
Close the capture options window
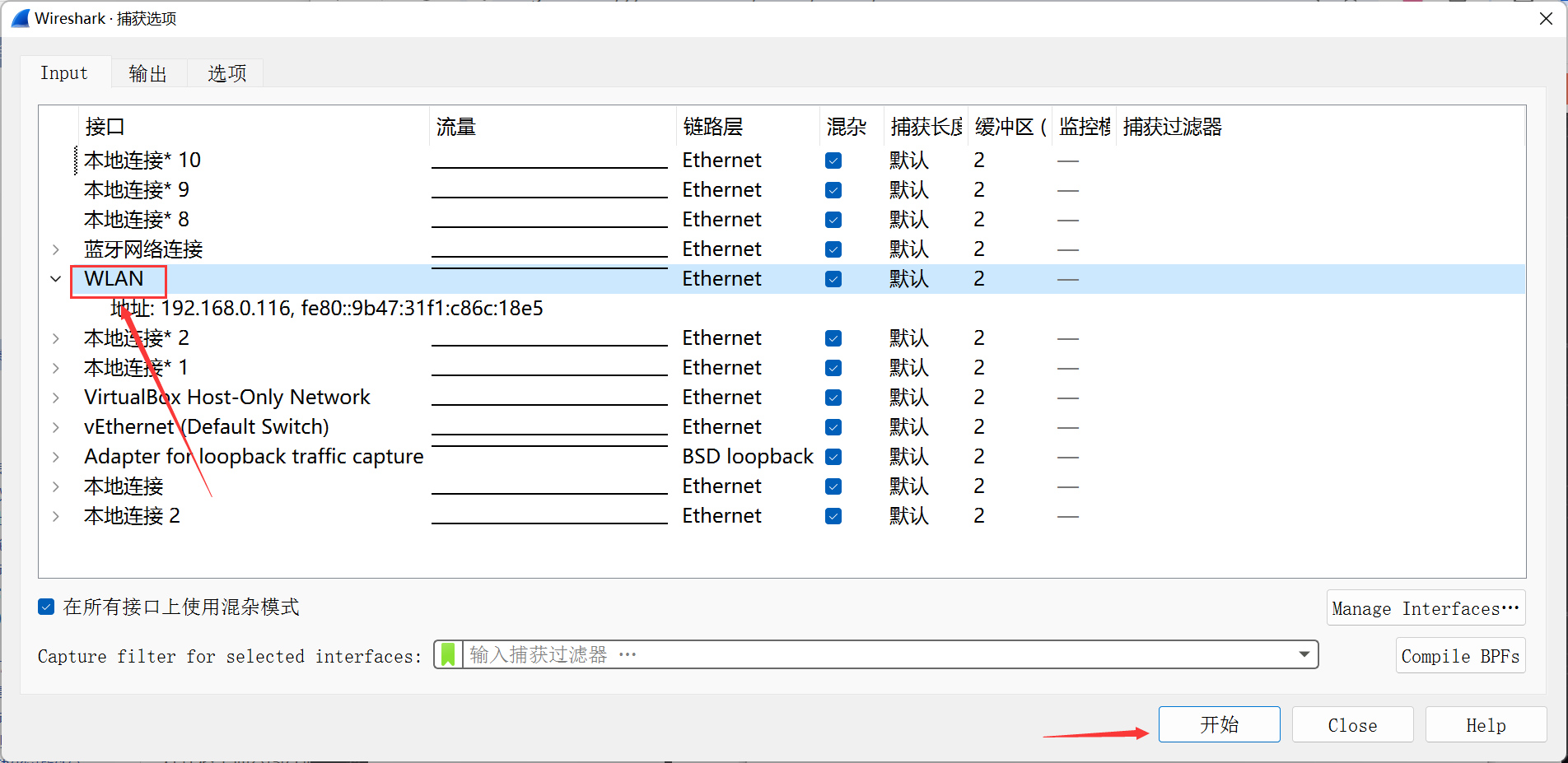[1546, 18]
